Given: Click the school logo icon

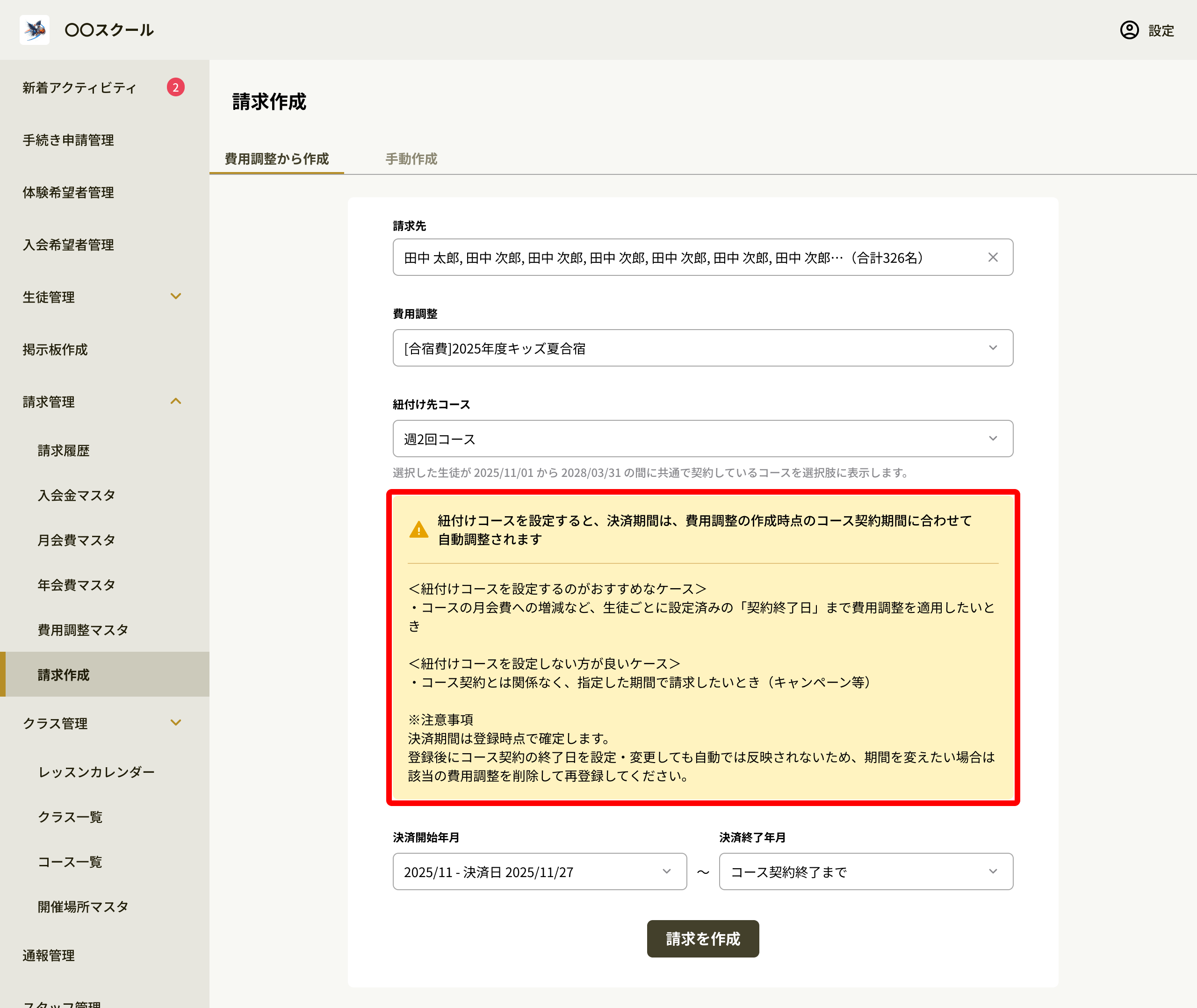Looking at the screenshot, I should click(x=34, y=30).
